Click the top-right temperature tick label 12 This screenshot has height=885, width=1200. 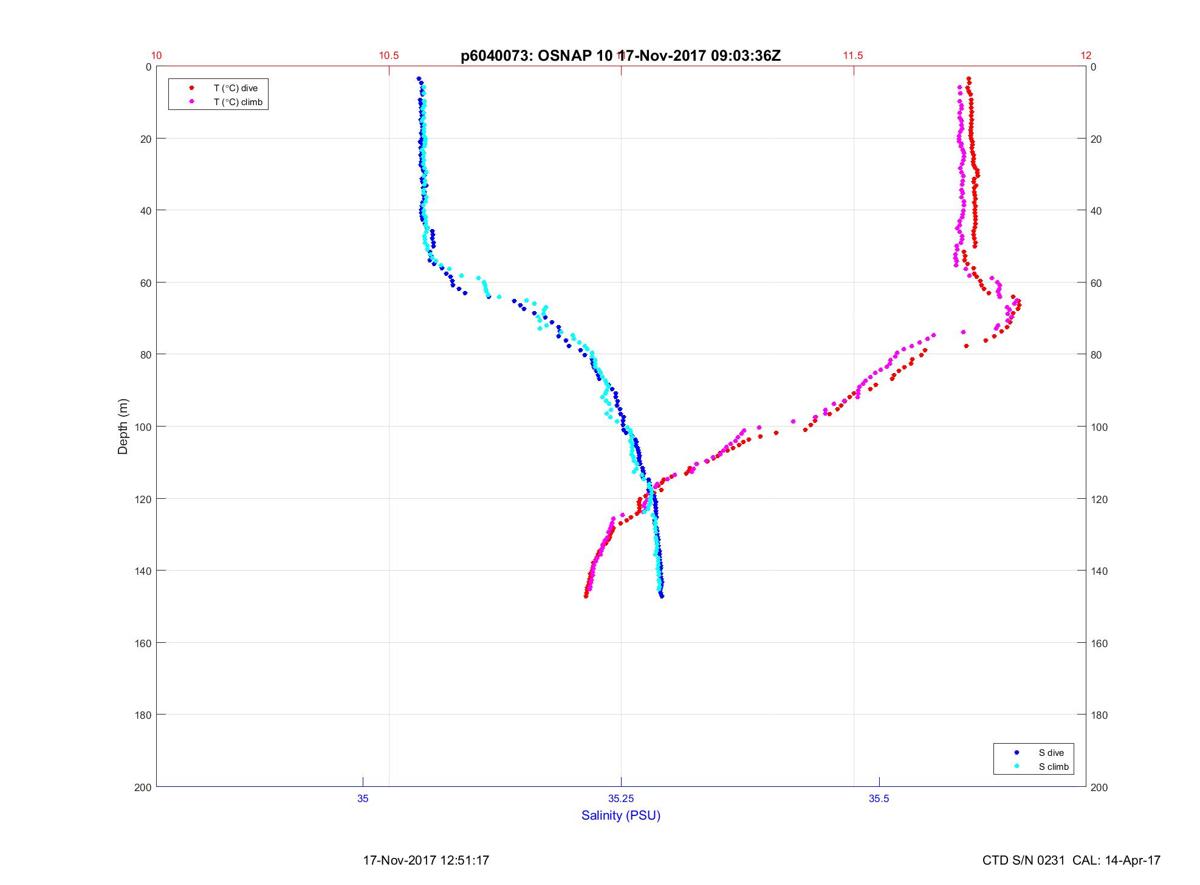[x=1086, y=55]
